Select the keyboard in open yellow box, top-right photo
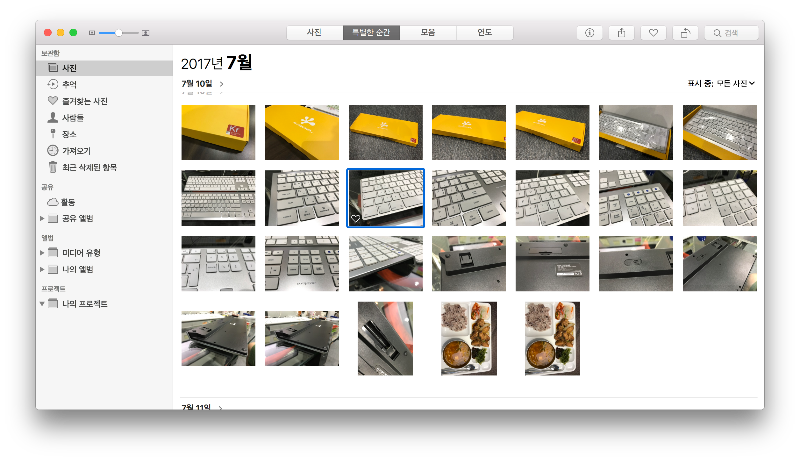 pyautogui.click(x=720, y=133)
